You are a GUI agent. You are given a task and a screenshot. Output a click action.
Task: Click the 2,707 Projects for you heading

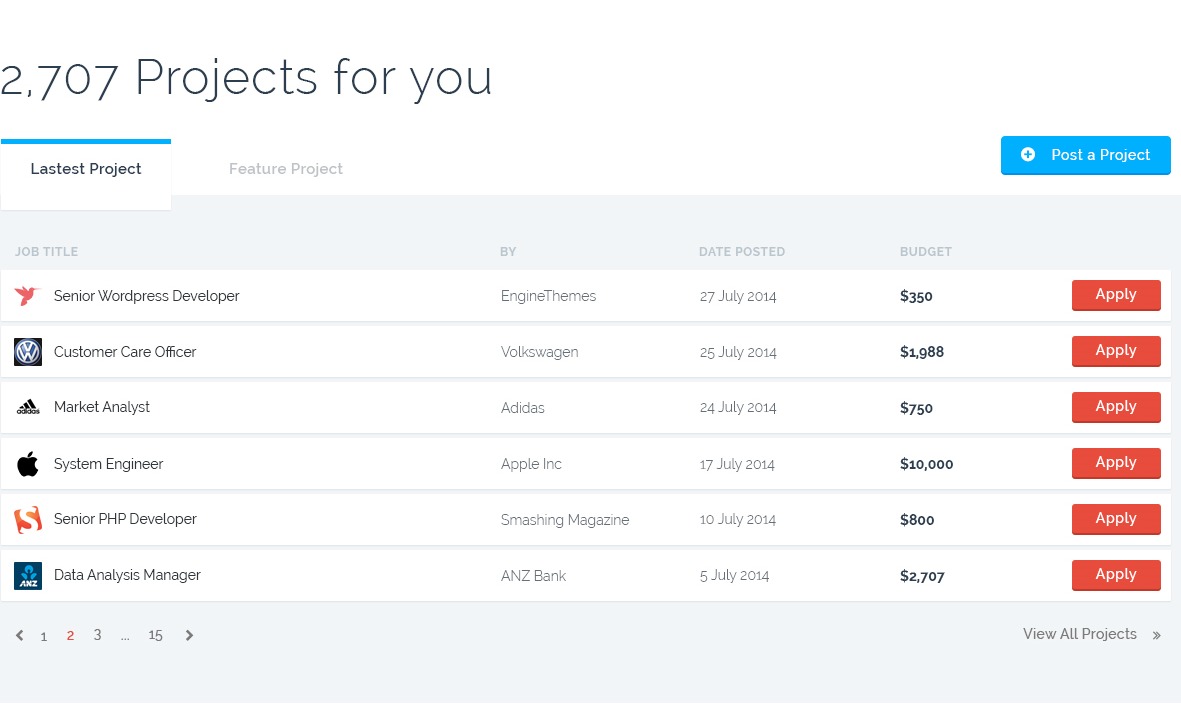246,78
